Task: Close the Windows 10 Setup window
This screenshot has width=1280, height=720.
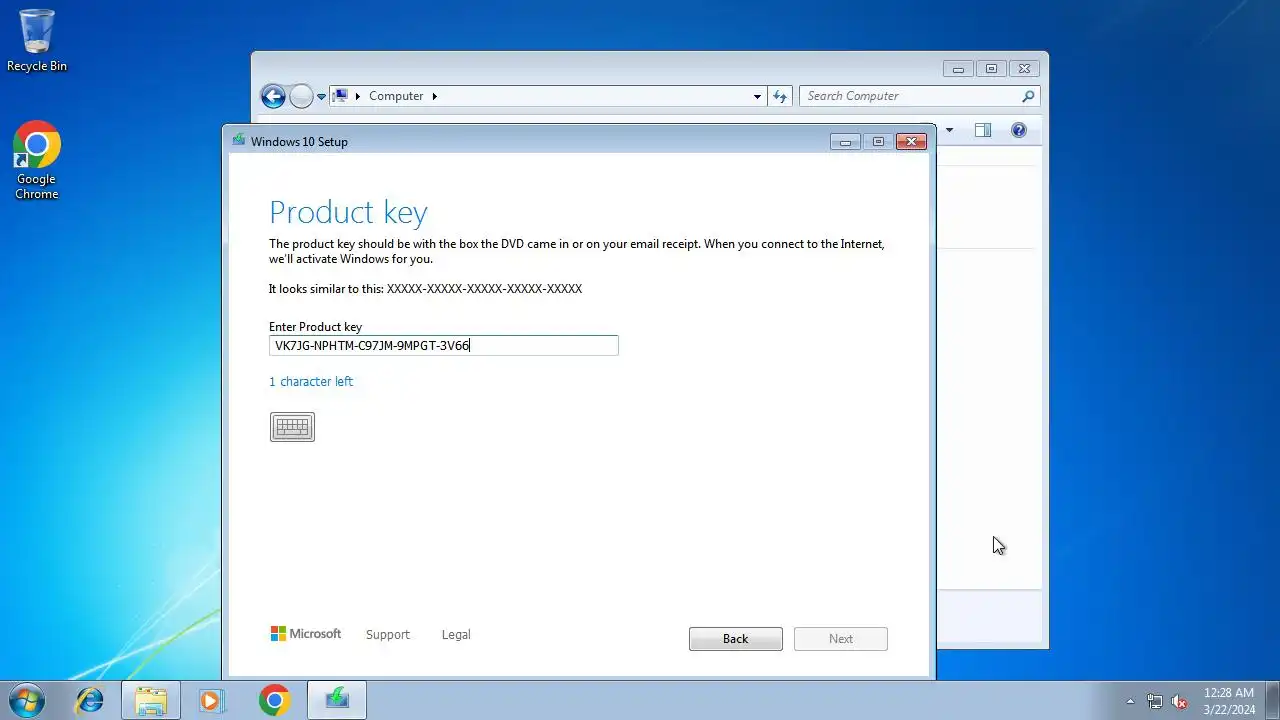Action: click(911, 142)
